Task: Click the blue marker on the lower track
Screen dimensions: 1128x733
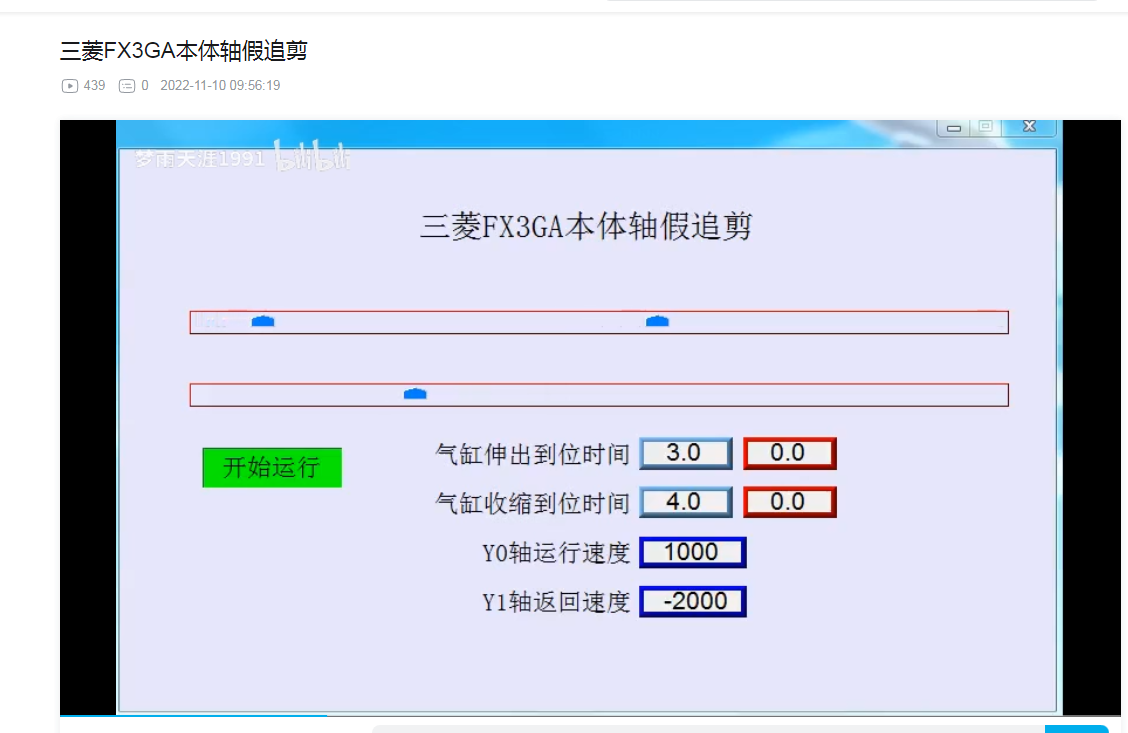Action: (415, 394)
